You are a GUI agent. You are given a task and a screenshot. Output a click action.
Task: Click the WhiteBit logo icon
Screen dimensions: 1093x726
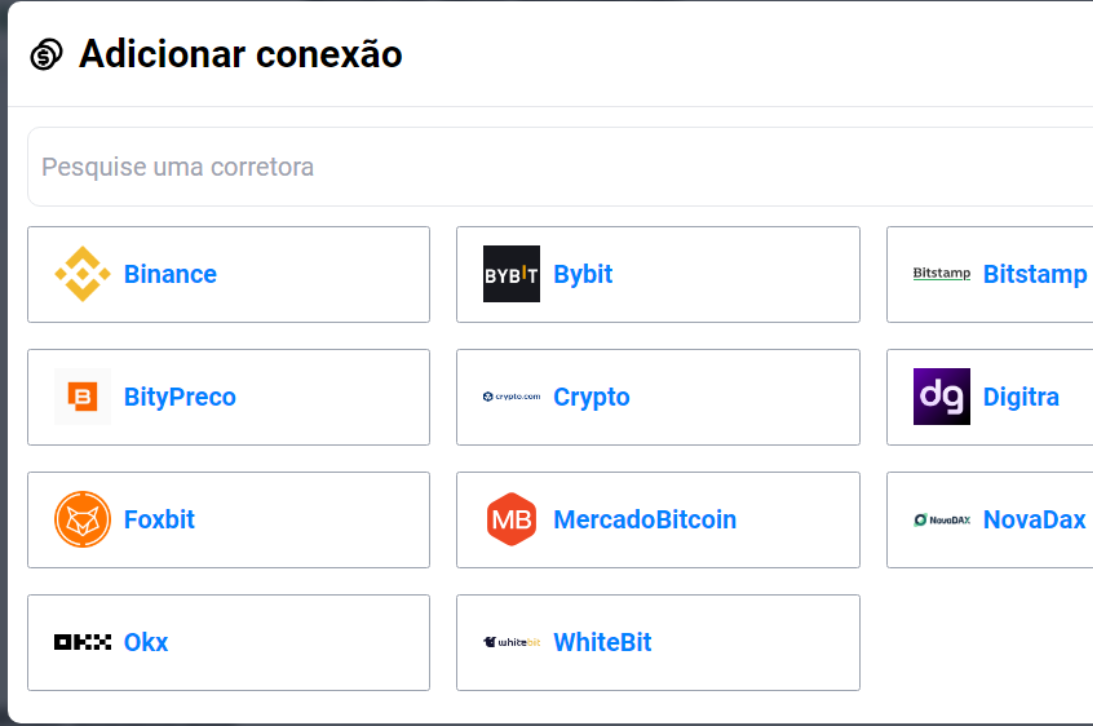pyautogui.click(x=512, y=642)
